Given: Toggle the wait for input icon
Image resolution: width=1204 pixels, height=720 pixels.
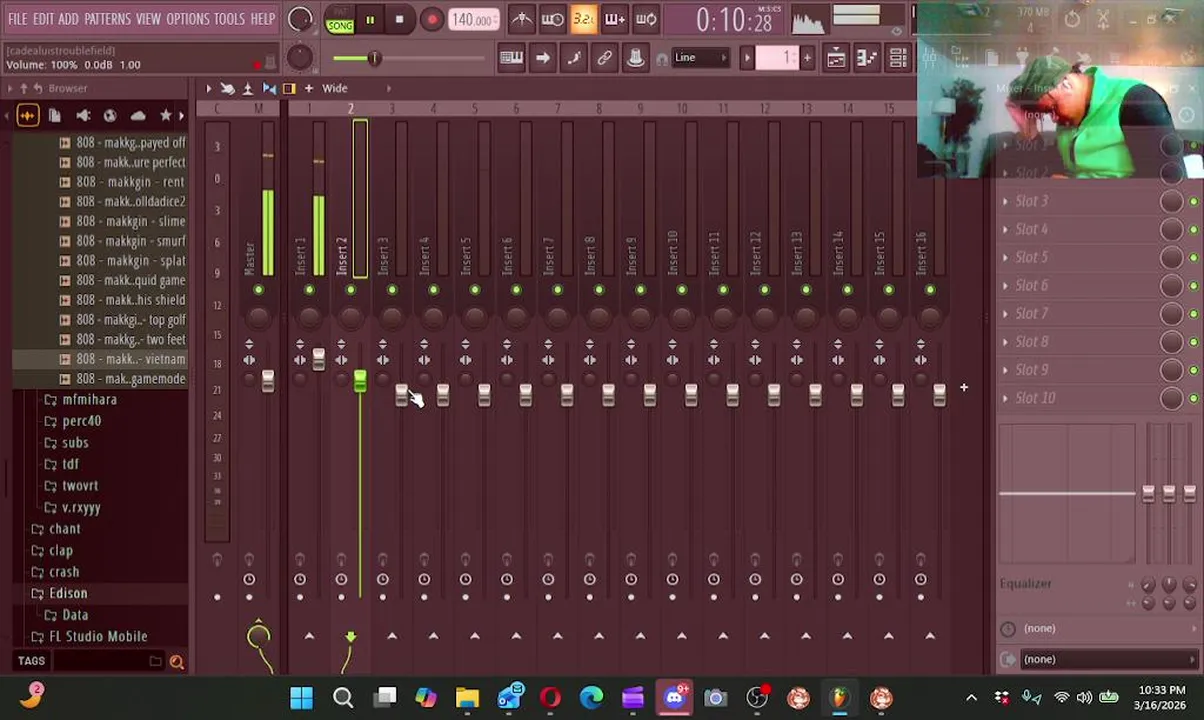Looking at the screenshot, I should 552,19.
